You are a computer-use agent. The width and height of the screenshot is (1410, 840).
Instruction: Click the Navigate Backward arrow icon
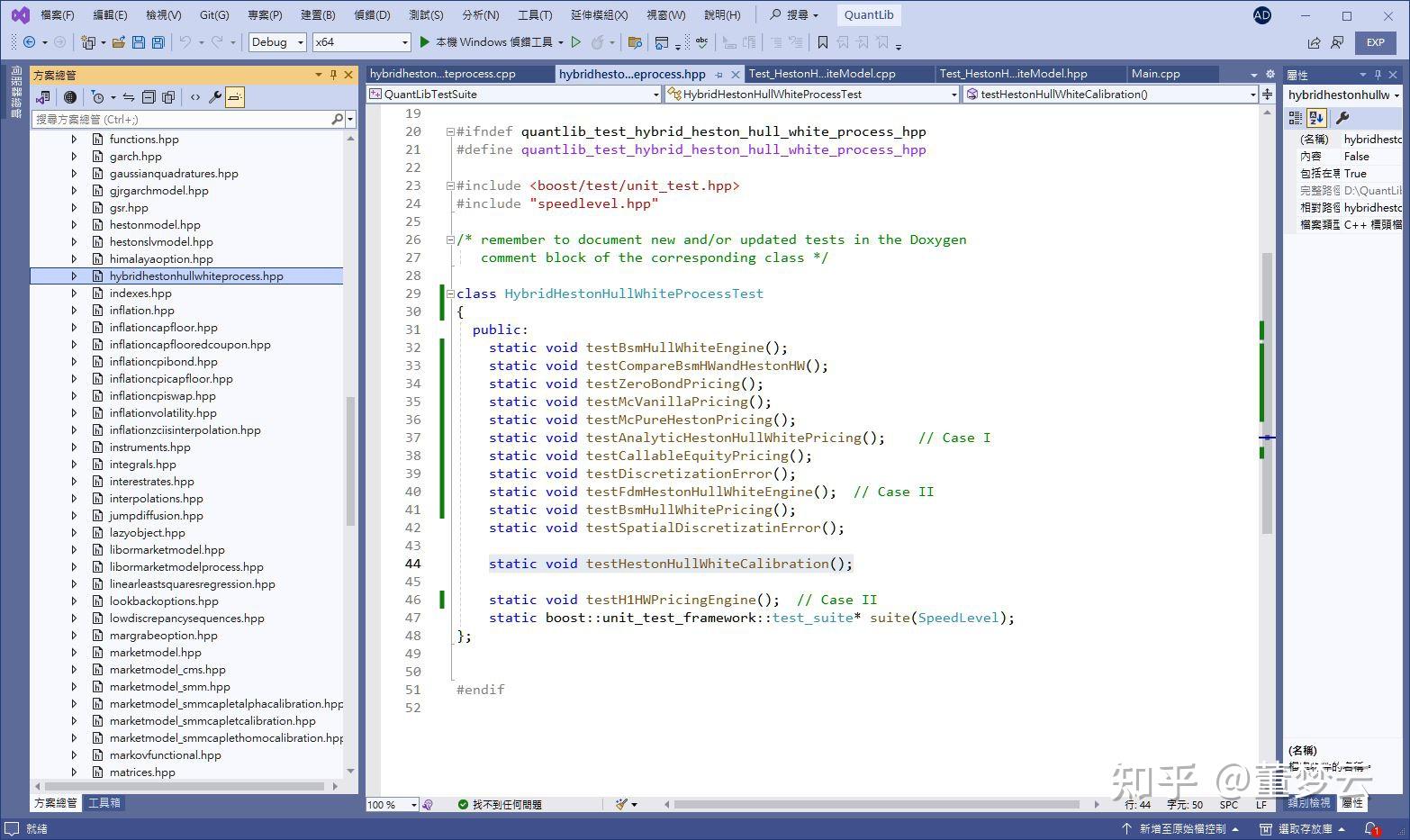click(29, 42)
